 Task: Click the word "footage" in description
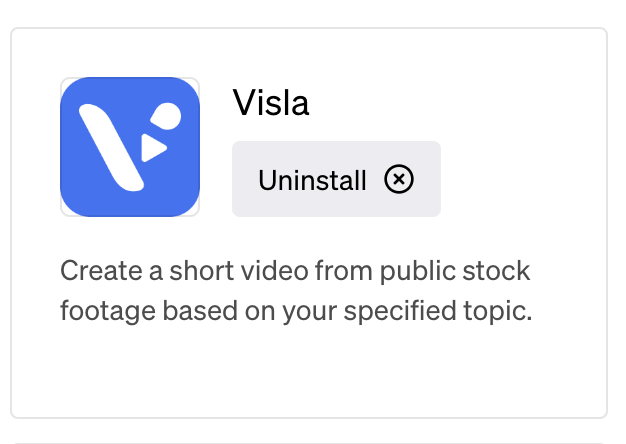pos(108,311)
